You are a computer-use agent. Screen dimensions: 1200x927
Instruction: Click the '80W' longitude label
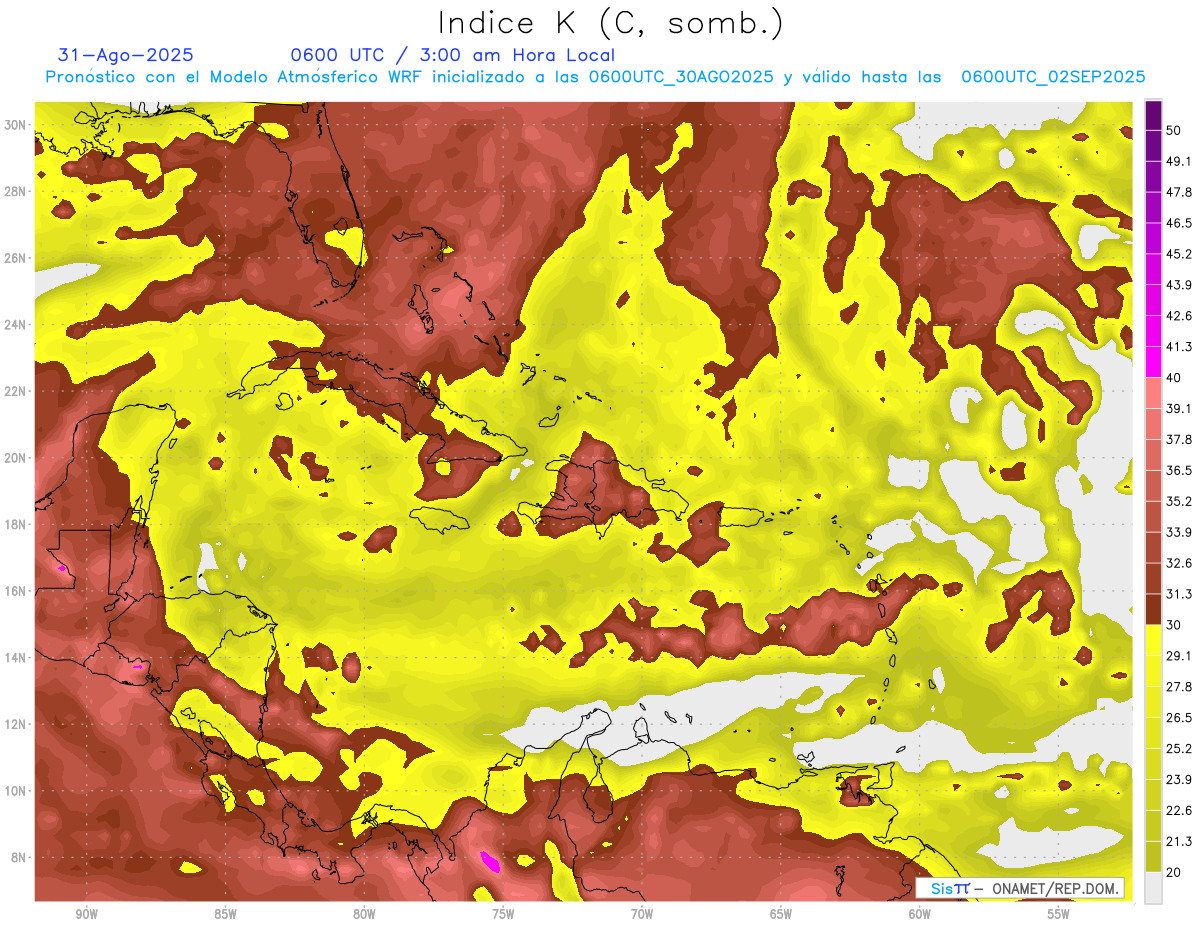click(x=364, y=914)
